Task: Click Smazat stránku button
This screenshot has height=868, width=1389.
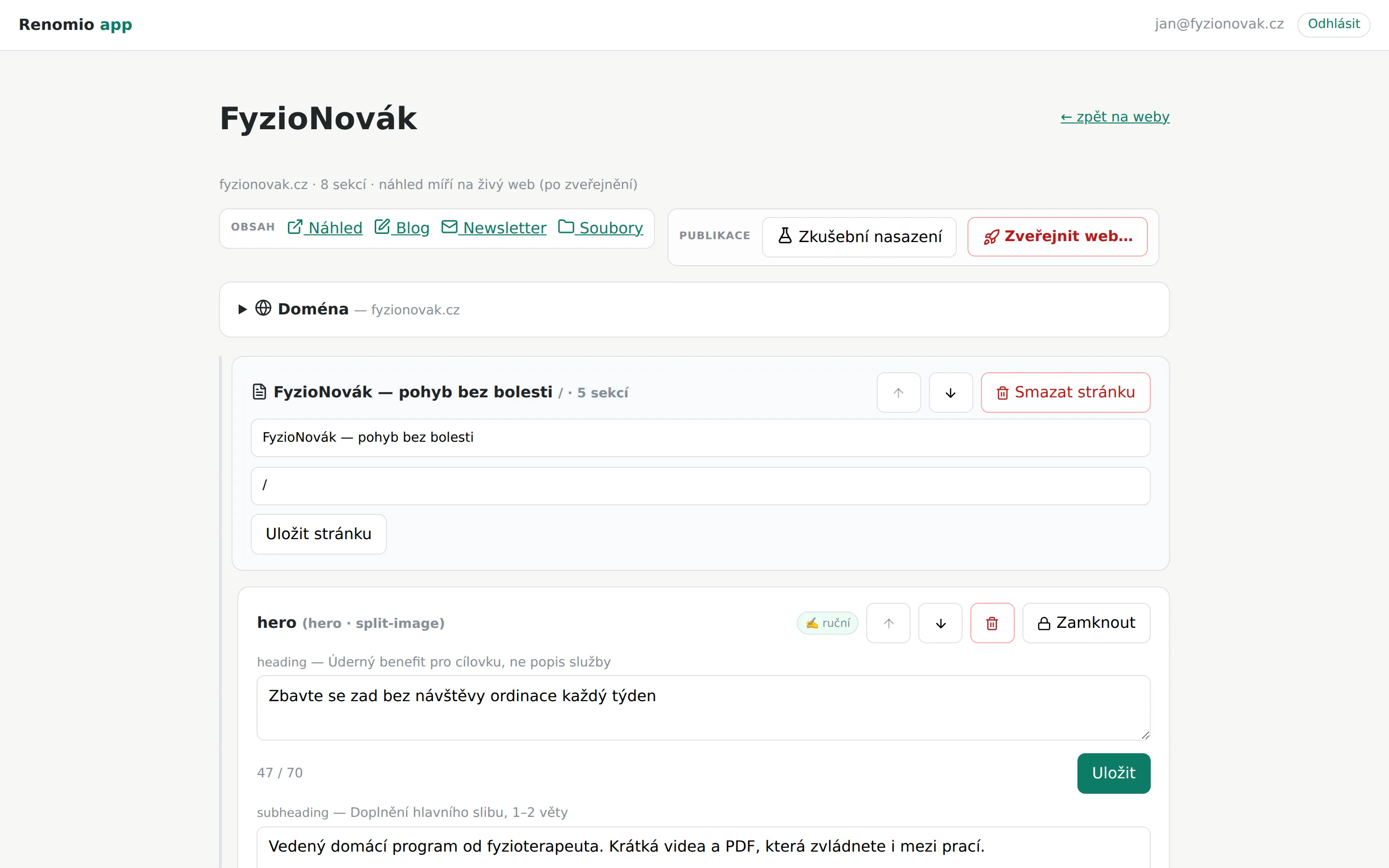Action: coord(1066,393)
